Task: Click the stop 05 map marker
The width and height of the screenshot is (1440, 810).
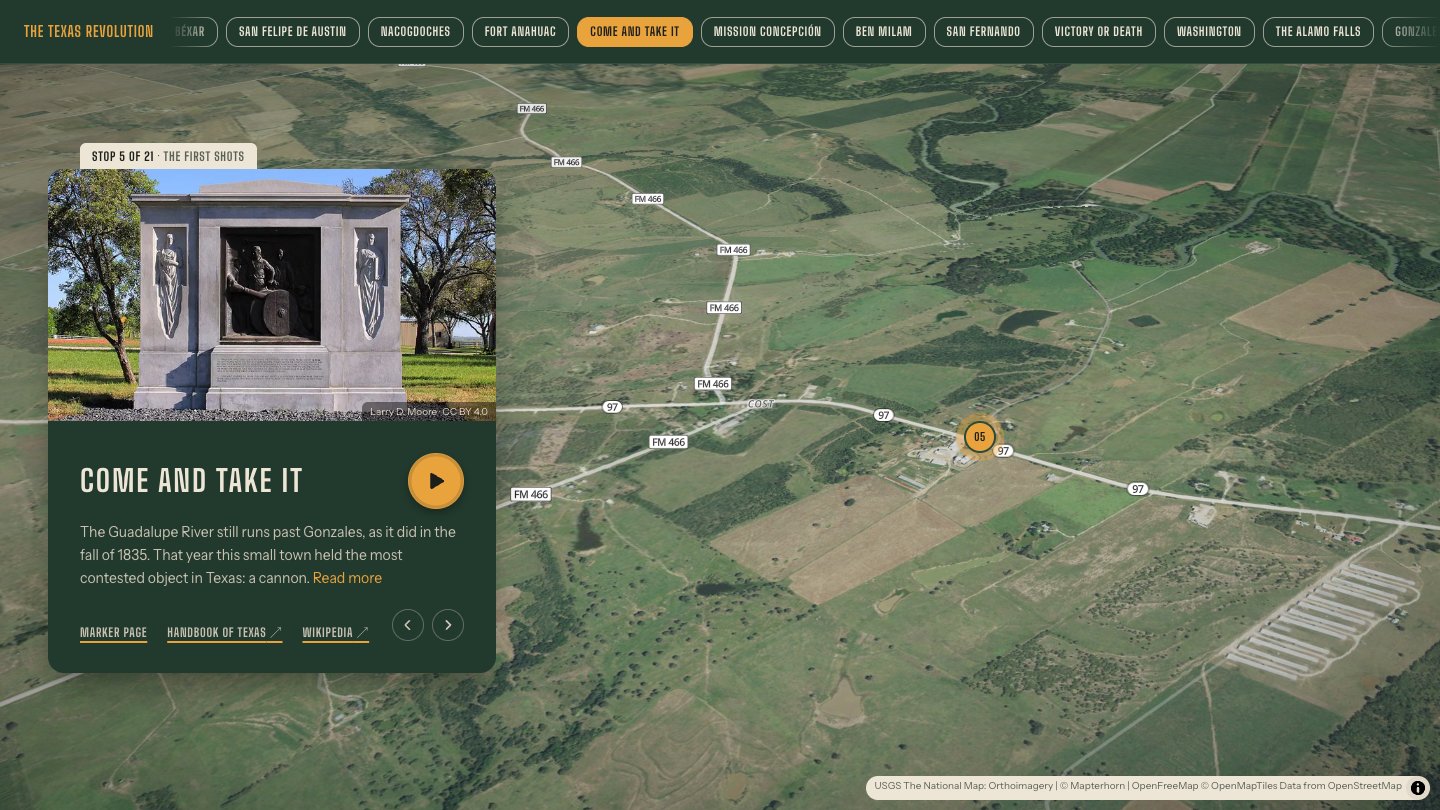Action: 980,437
